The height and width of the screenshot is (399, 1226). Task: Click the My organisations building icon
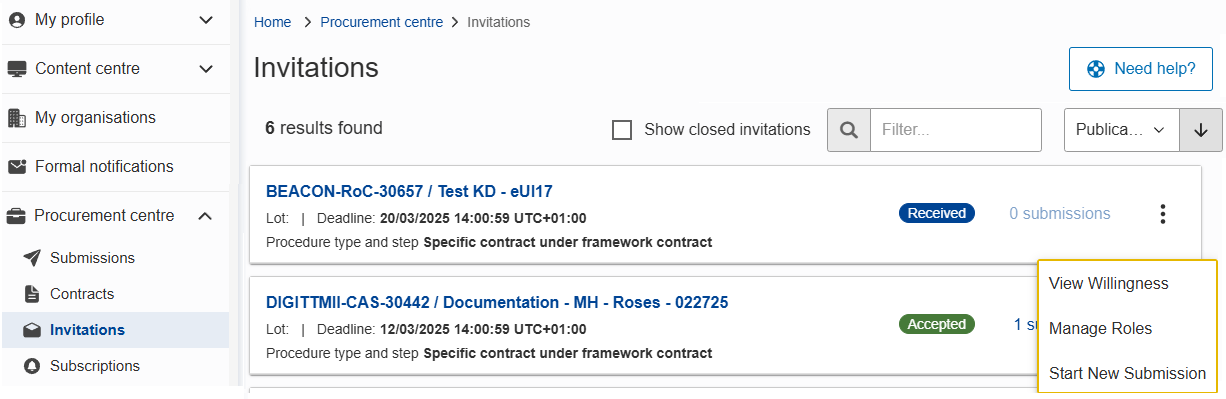[17, 118]
